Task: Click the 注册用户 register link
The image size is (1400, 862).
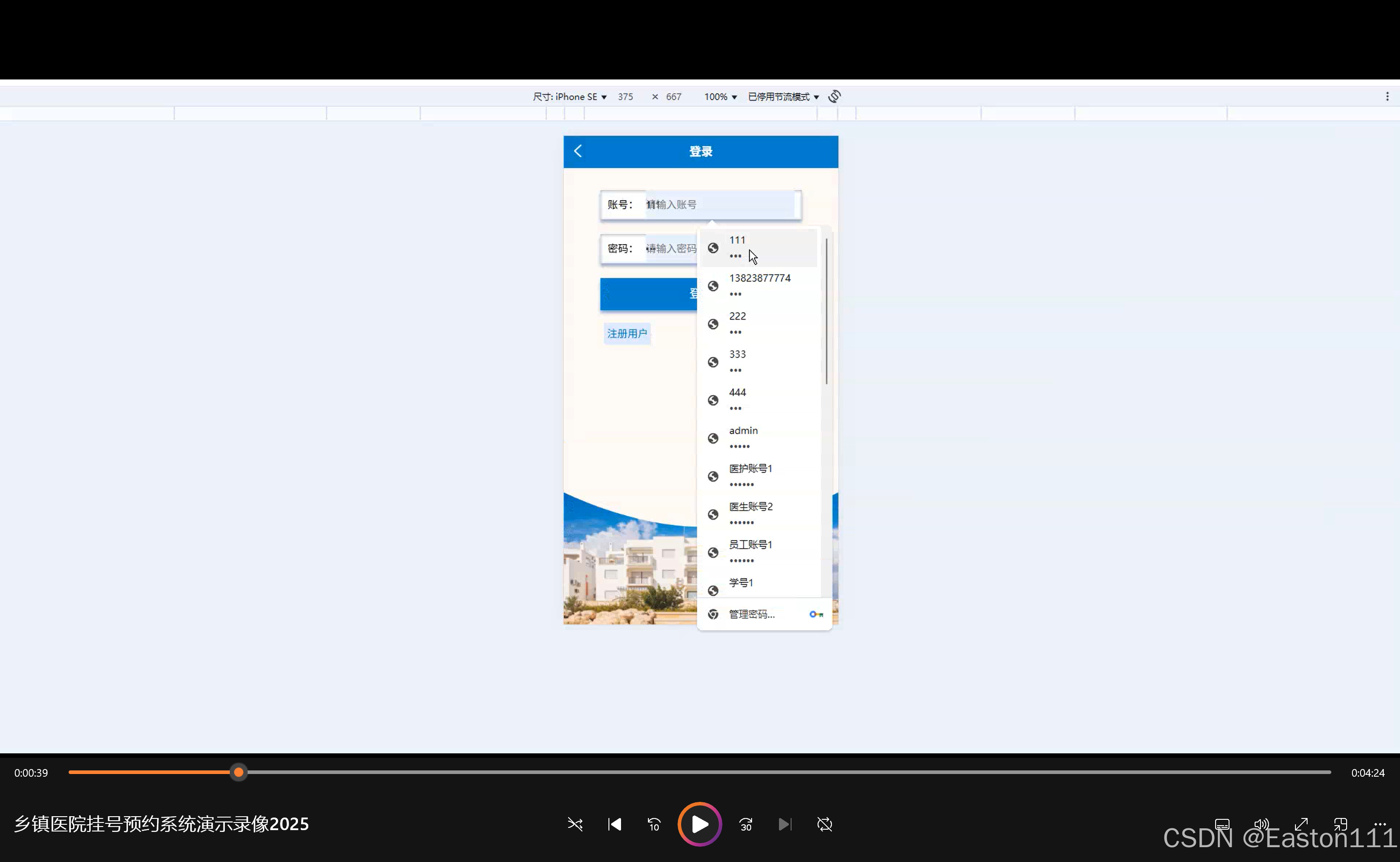Action: (x=627, y=334)
